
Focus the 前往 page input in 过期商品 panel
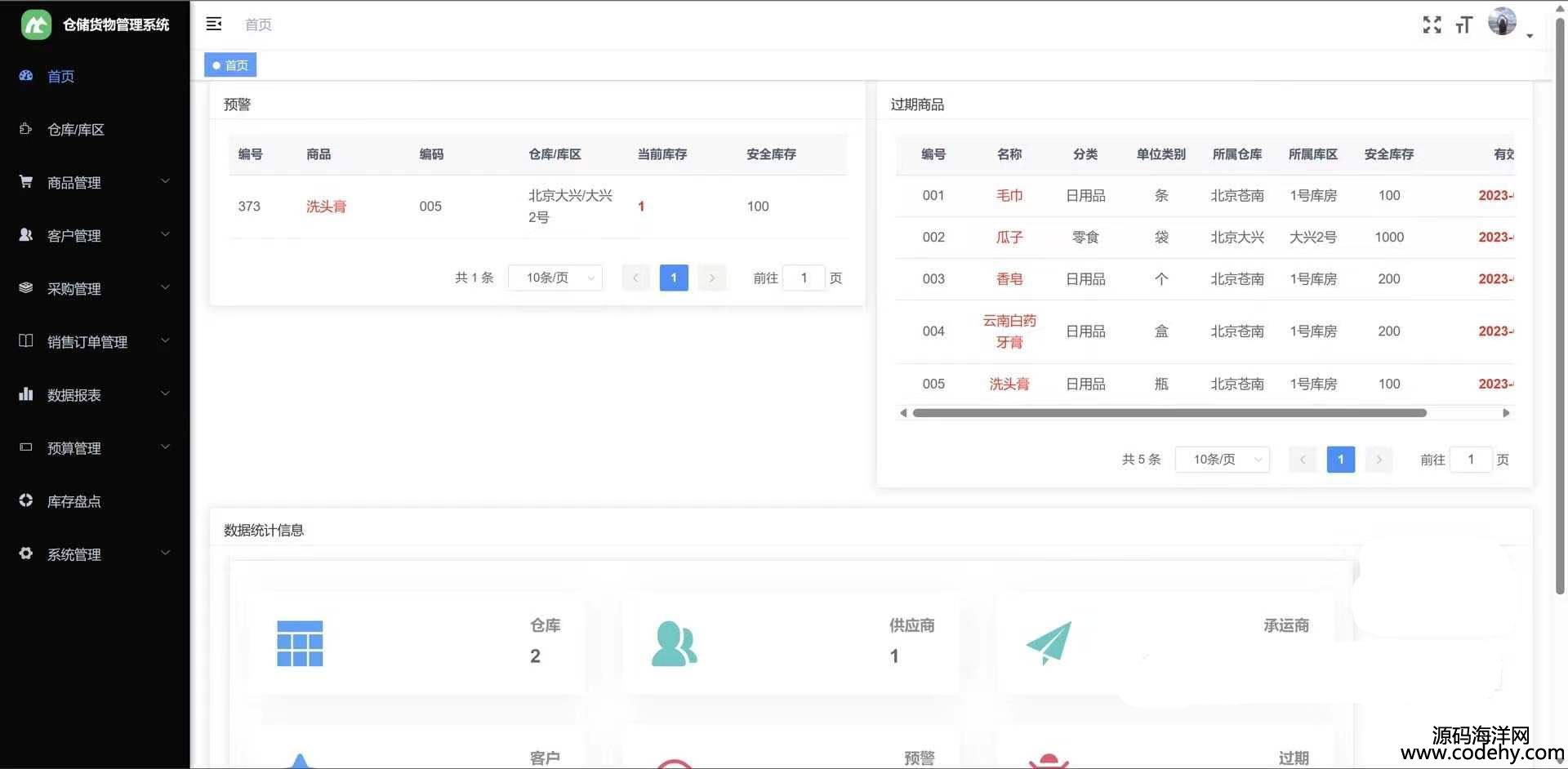1471,460
